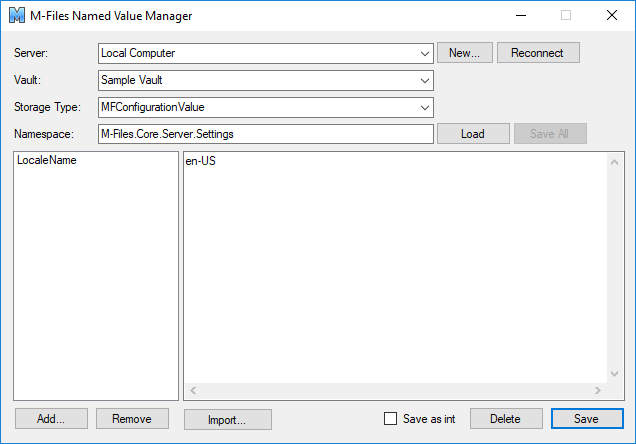
Task: Click inside the value editor showing en-US
Action: (x=395, y=268)
